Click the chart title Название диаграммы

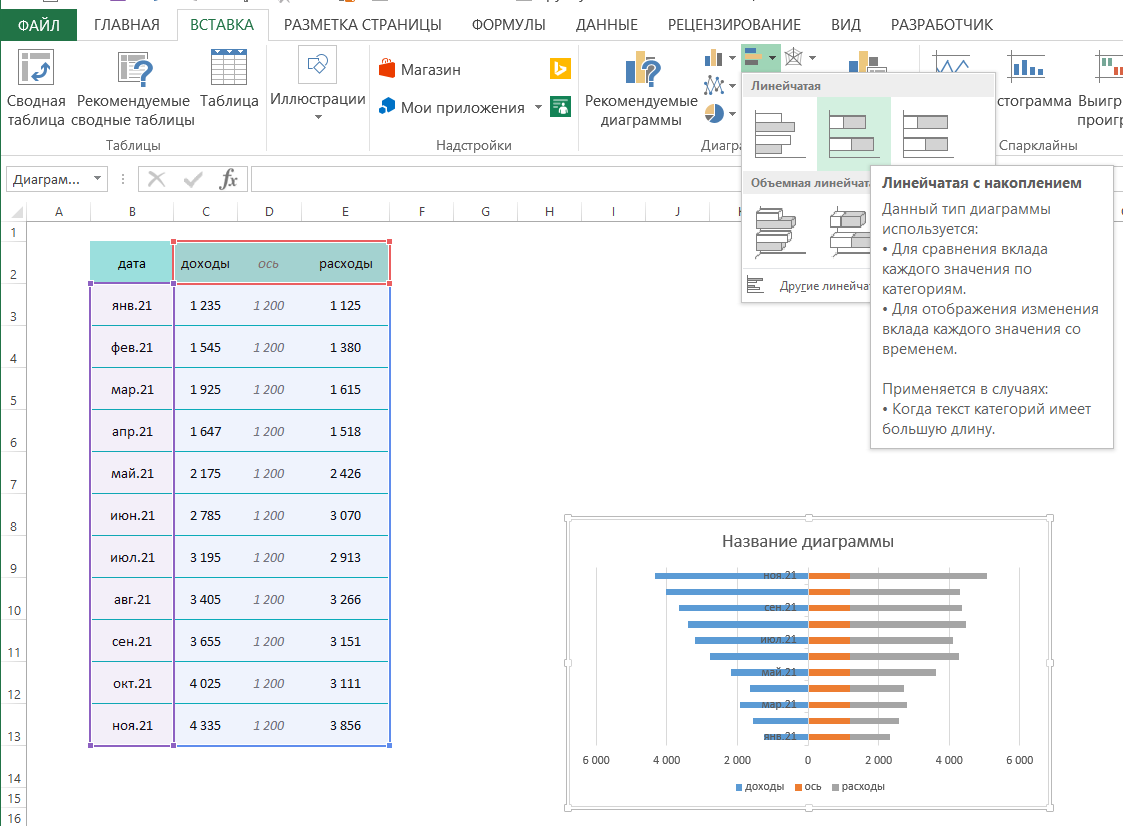click(807, 541)
